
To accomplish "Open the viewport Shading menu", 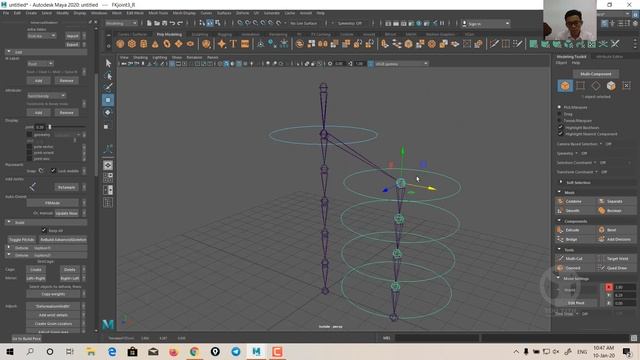I will (140, 58).
